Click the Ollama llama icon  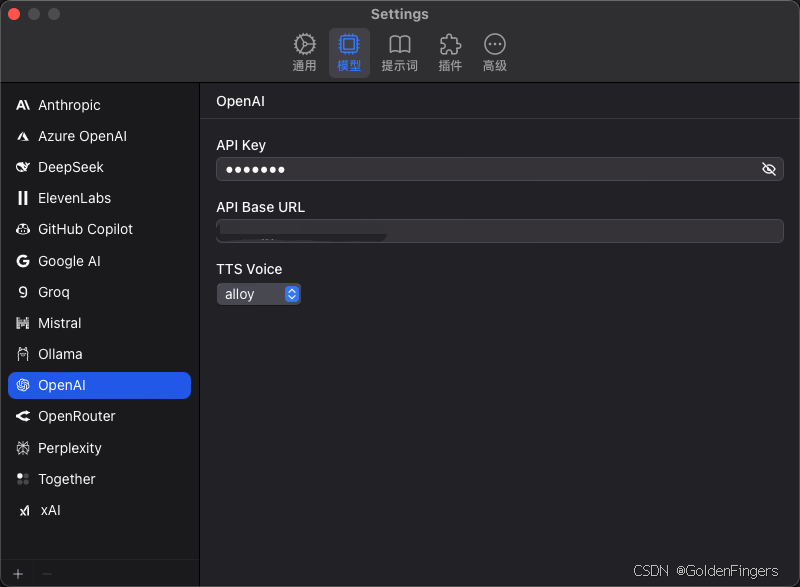(23, 354)
